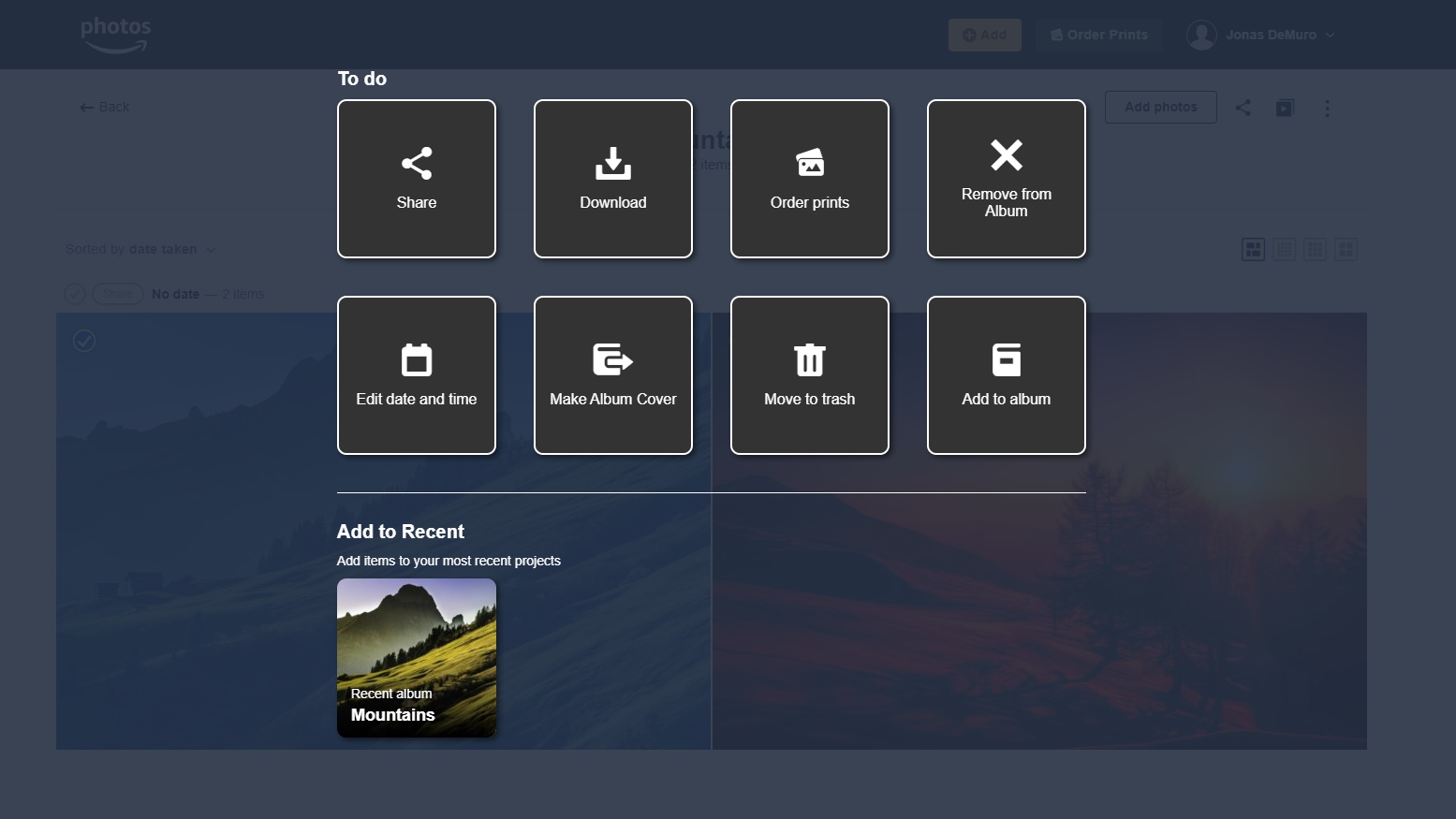Switch to the third grid view icon
This screenshot has width=1456, height=819.
(x=1315, y=249)
